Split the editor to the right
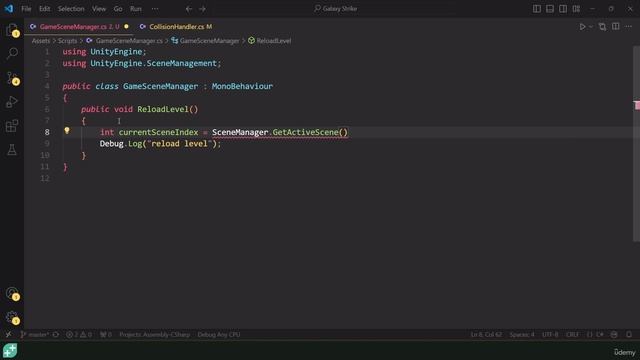The width and height of the screenshot is (640, 360). [x=616, y=27]
